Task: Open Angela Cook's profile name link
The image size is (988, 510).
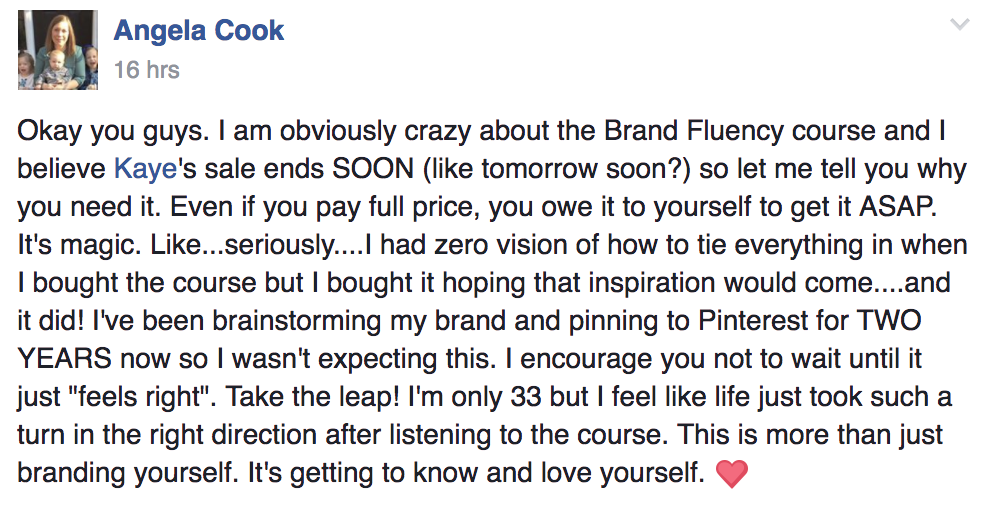Action: [x=198, y=31]
